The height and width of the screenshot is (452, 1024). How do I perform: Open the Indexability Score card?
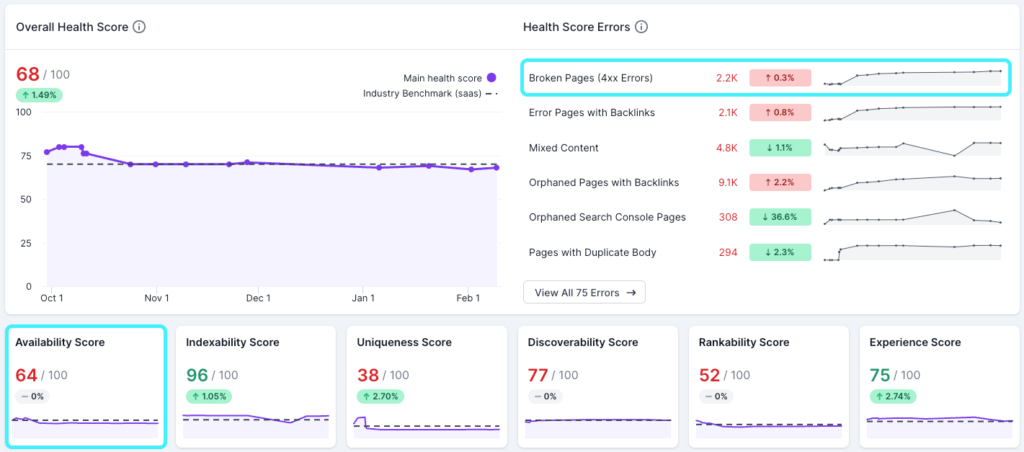(256, 385)
